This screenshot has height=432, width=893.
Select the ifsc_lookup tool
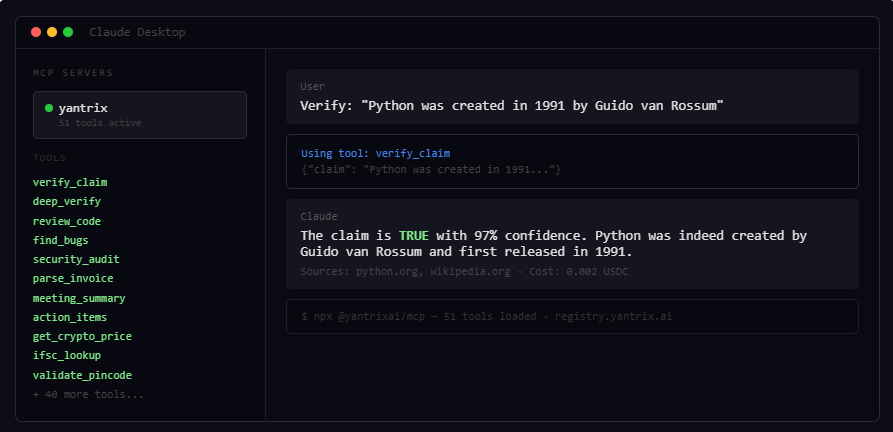[x=67, y=356]
